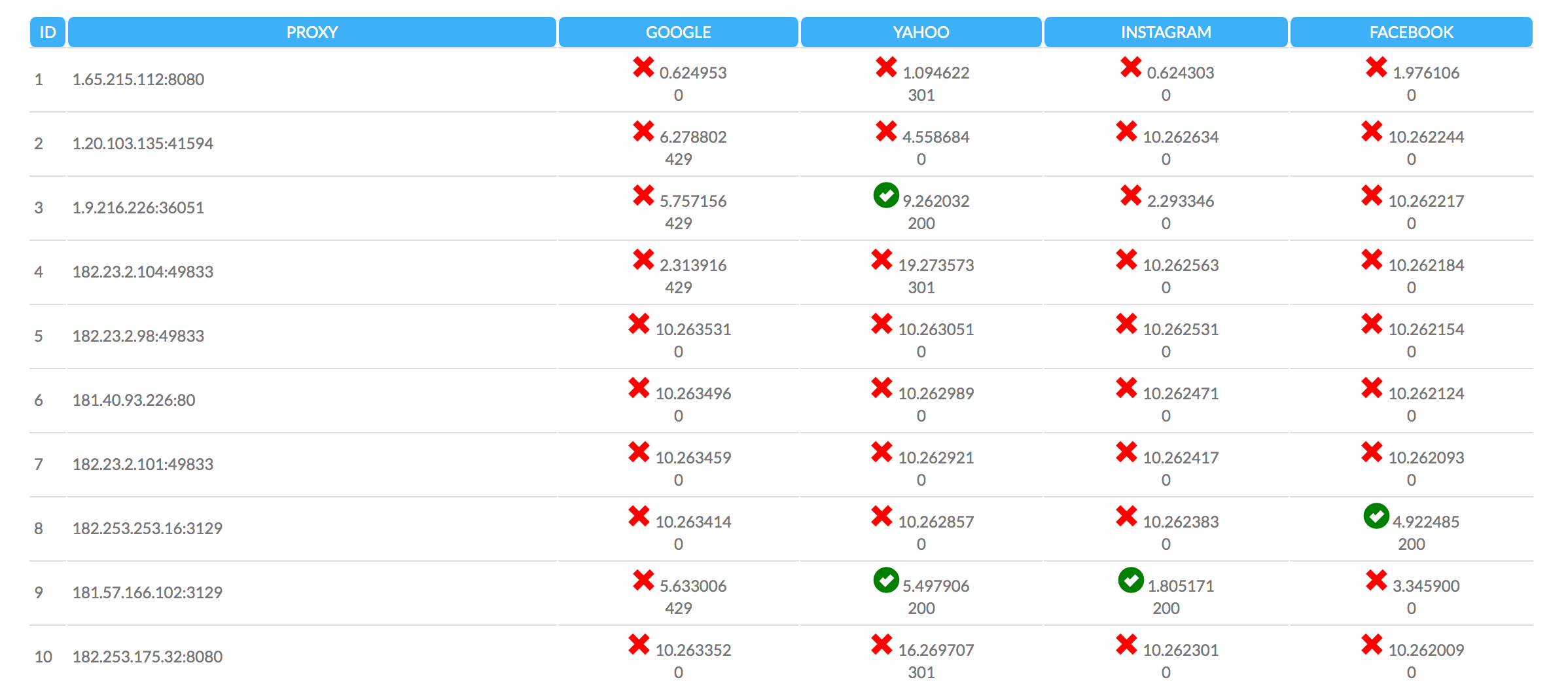1568x686 pixels.
Task: Sort by the PROXY column header
Action: (312, 32)
